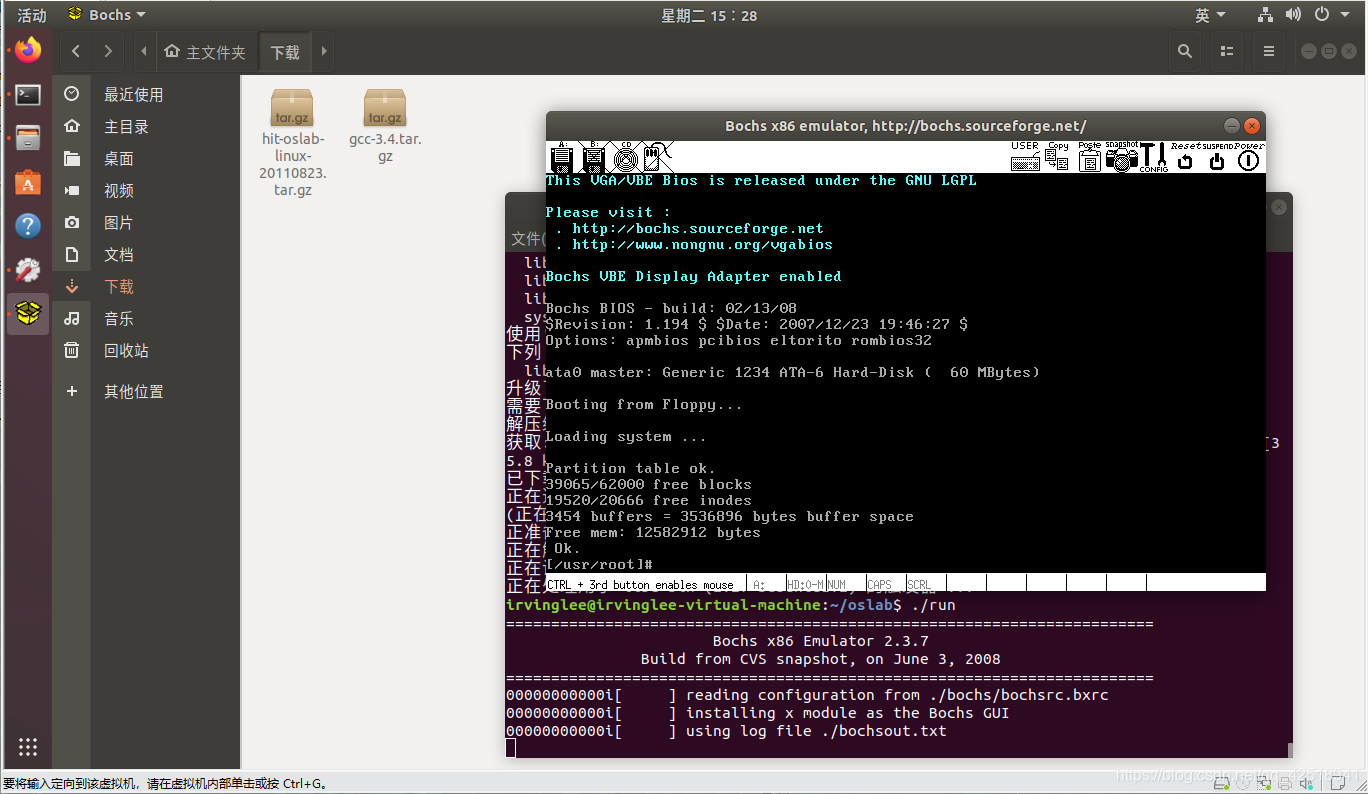Click inside the Bochs VM display

point(905,373)
